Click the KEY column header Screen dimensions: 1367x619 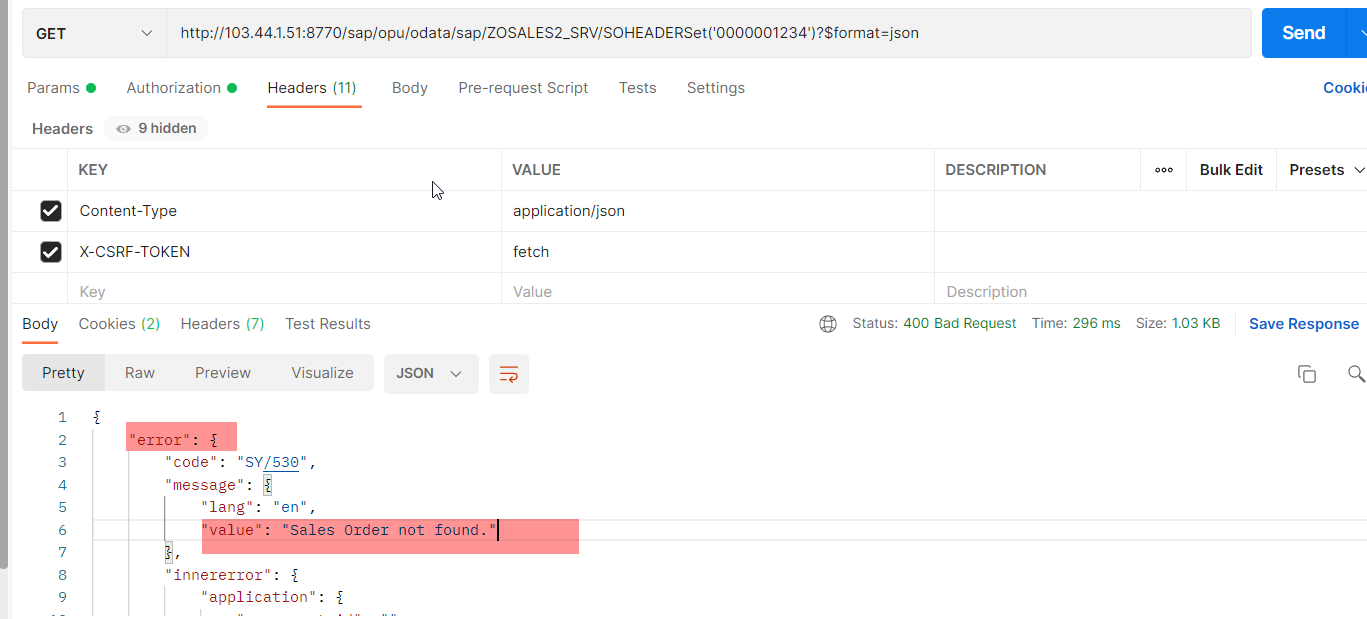(93, 170)
